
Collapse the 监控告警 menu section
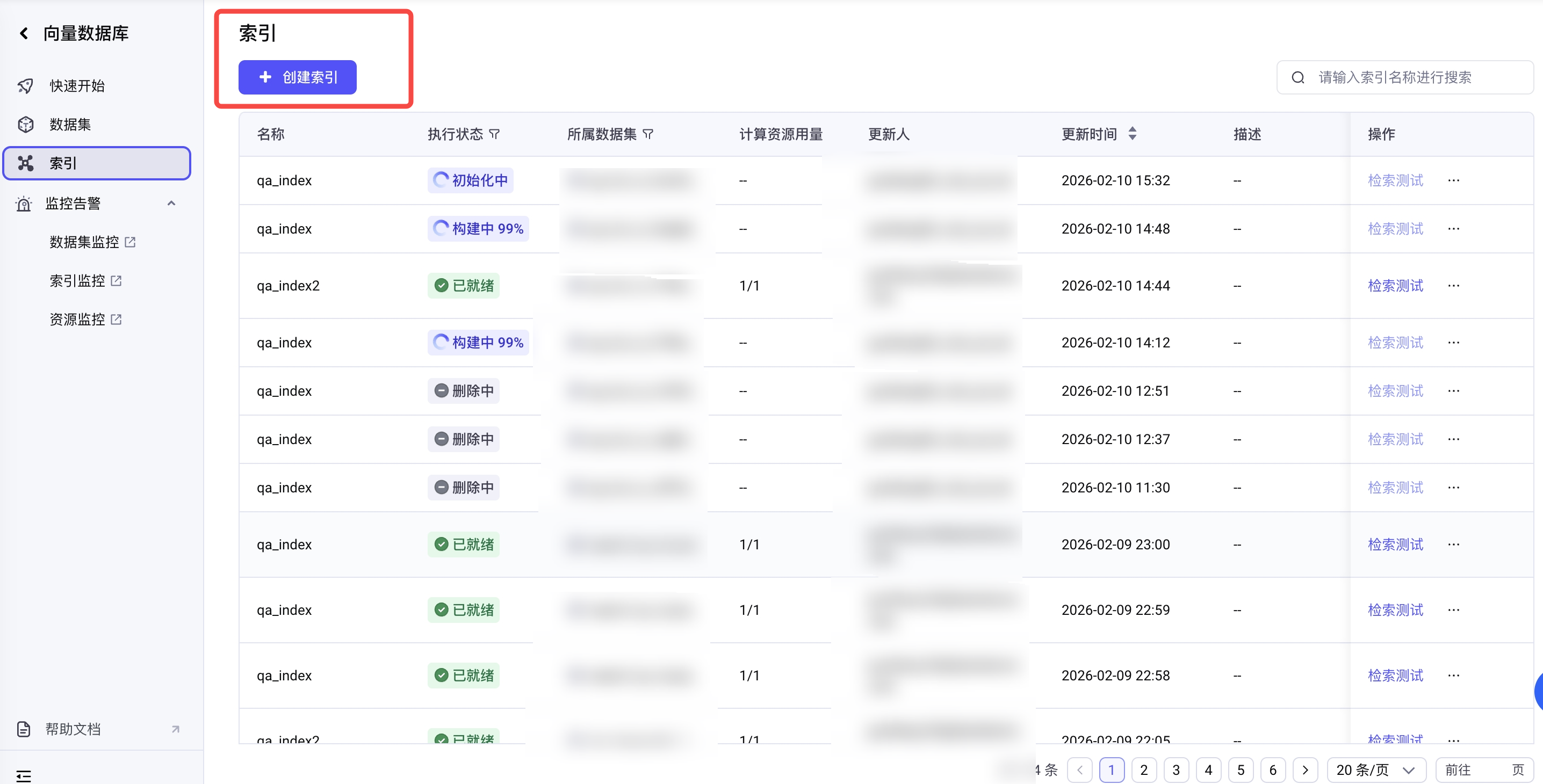(171, 203)
